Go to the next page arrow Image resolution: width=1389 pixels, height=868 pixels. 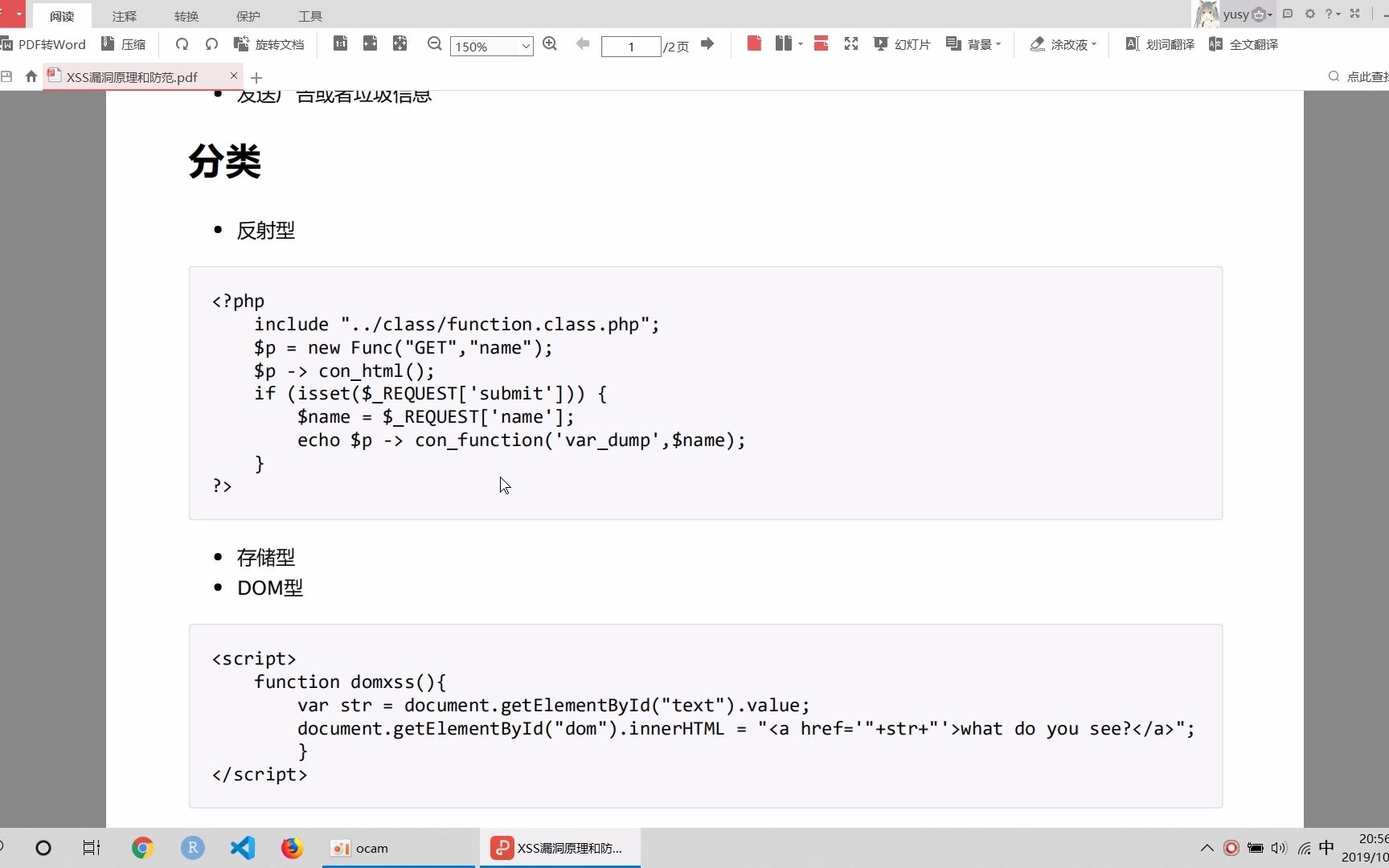click(707, 43)
